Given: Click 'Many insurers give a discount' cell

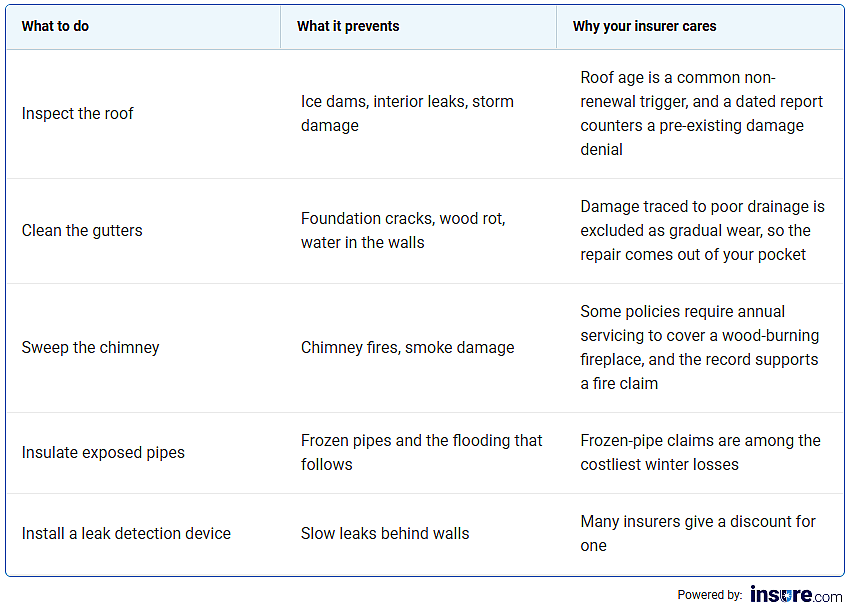Looking at the screenshot, I should click(x=698, y=534).
